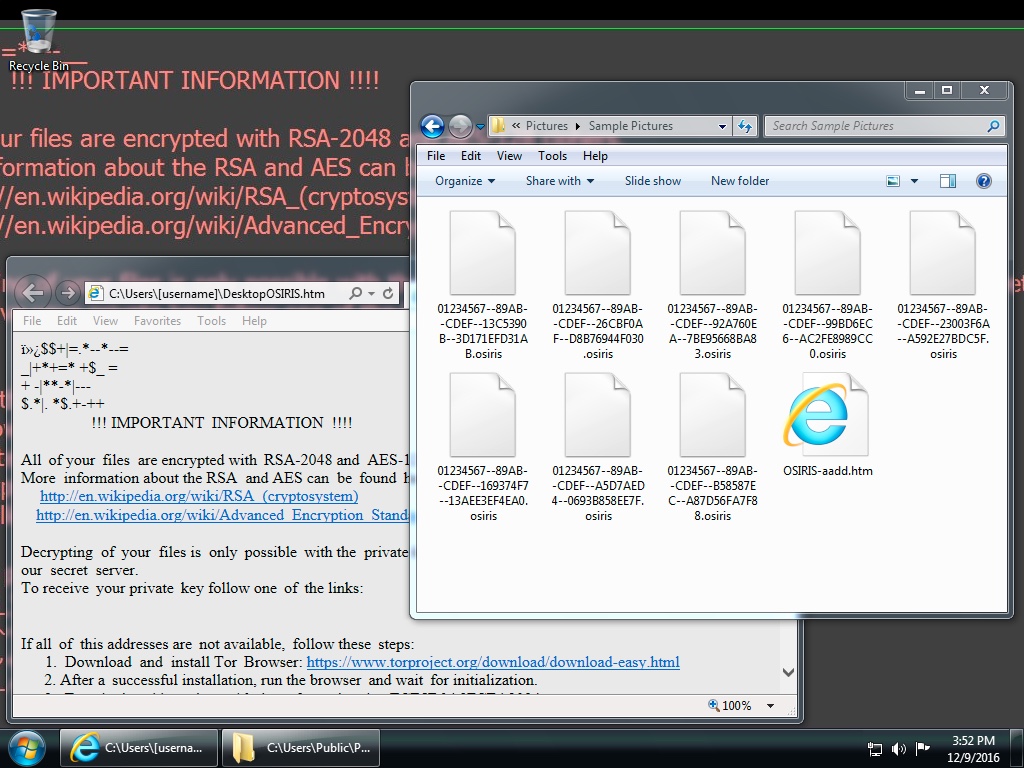Open the change view options arrow
1024x768 pixels.
pyautogui.click(x=915, y=181)
